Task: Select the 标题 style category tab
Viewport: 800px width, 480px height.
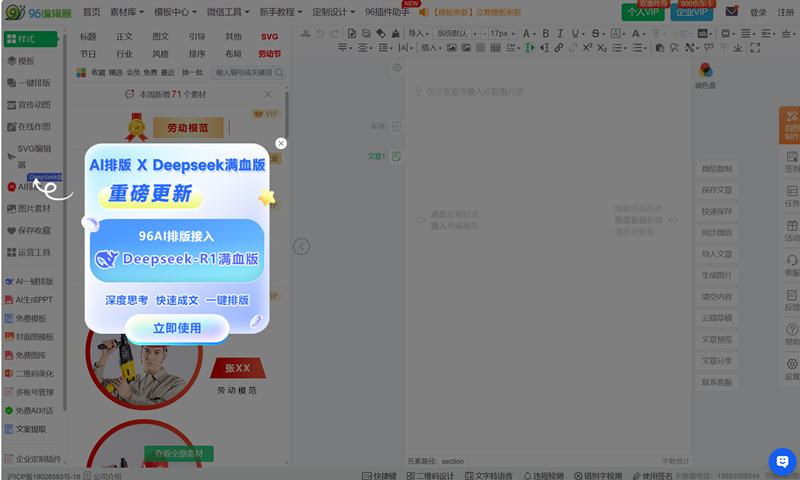Action: 88,36
